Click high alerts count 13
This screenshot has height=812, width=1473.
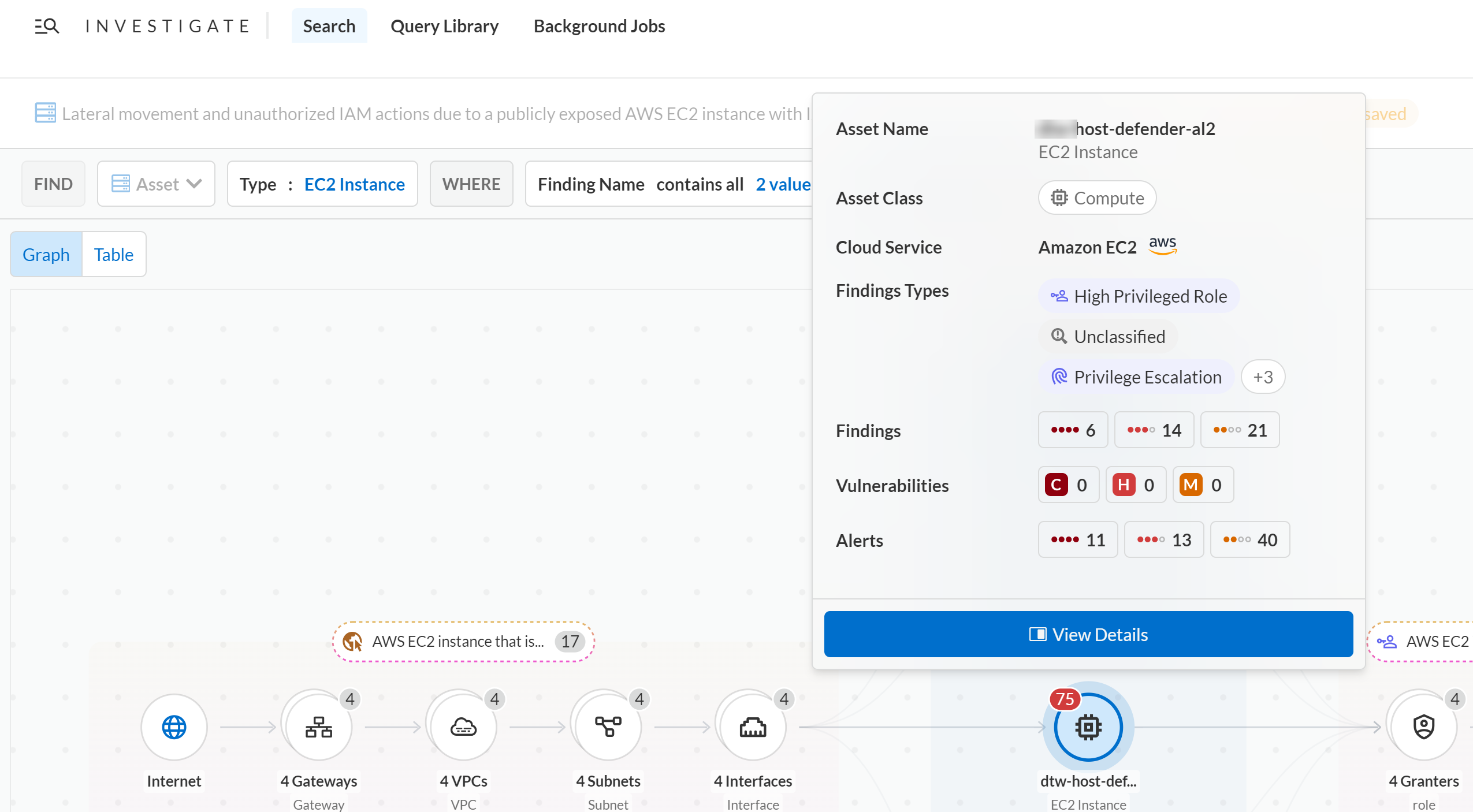point(1164,539)
